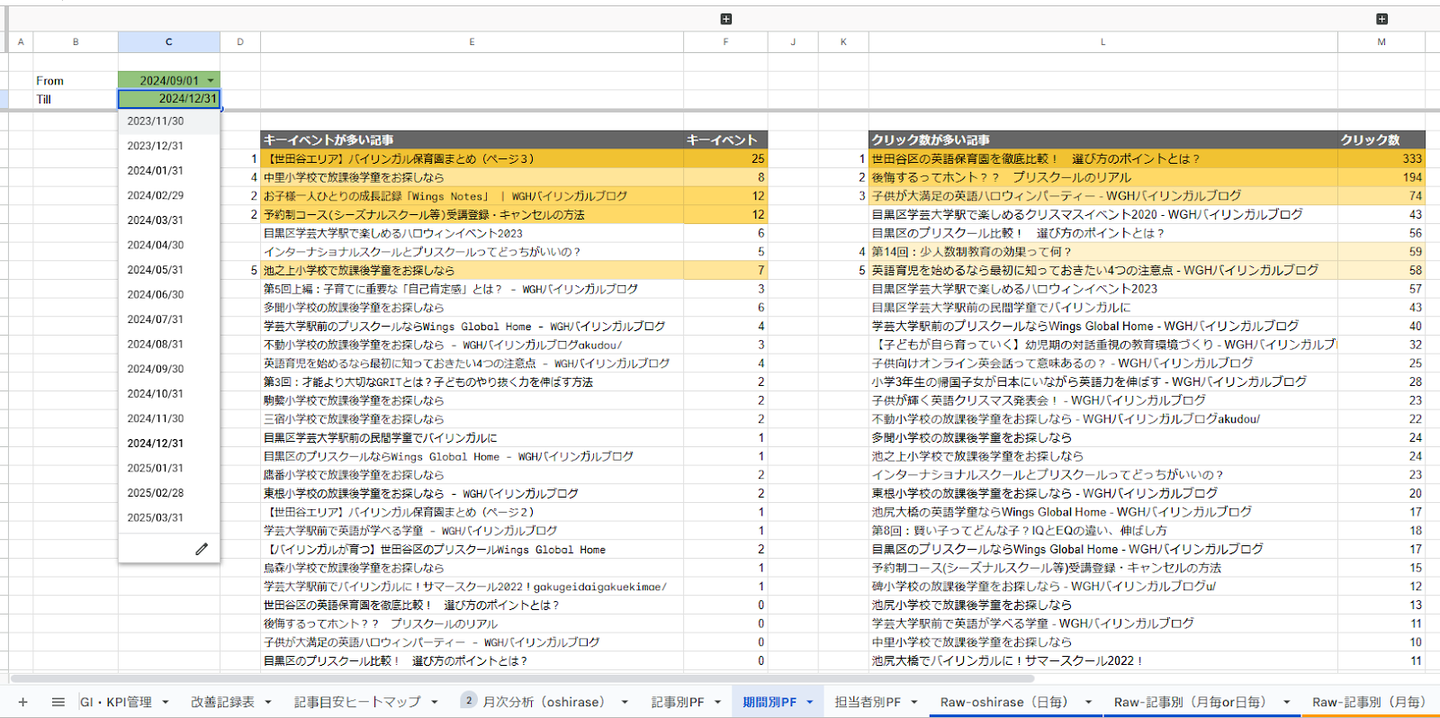Expand column group plus icon above column F

tap(726, 19)
